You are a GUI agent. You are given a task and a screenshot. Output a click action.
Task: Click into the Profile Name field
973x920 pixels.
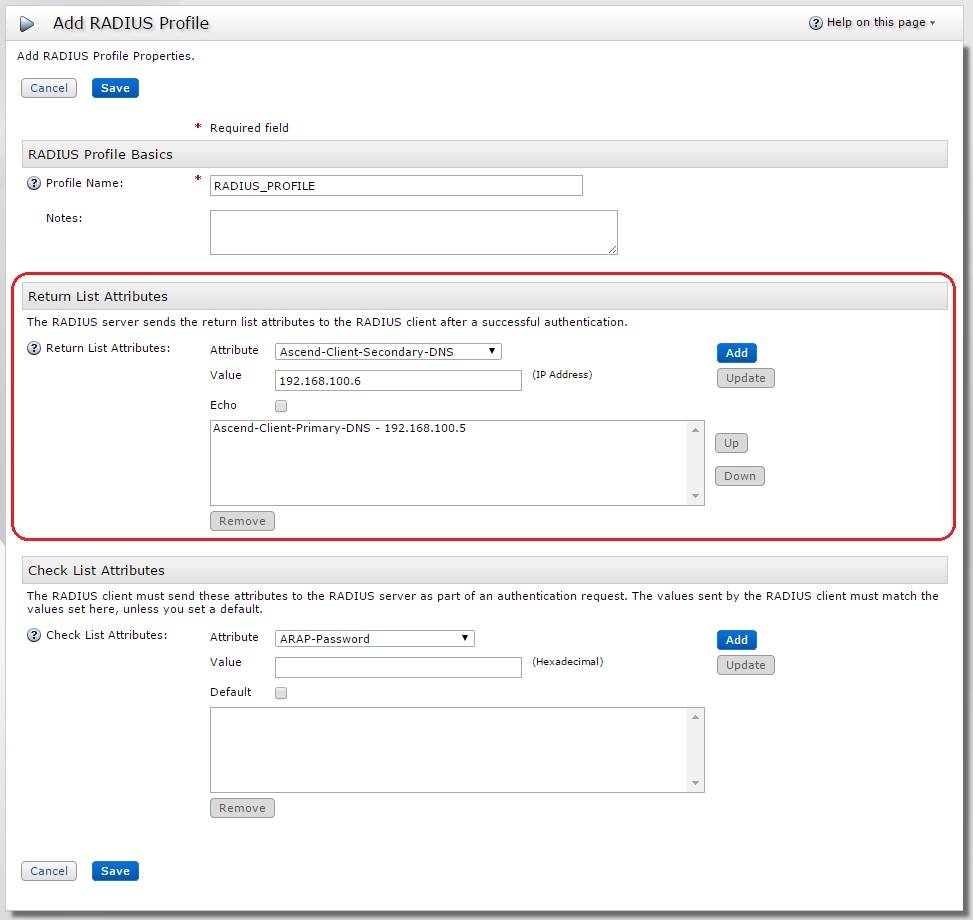click(396, 186)
